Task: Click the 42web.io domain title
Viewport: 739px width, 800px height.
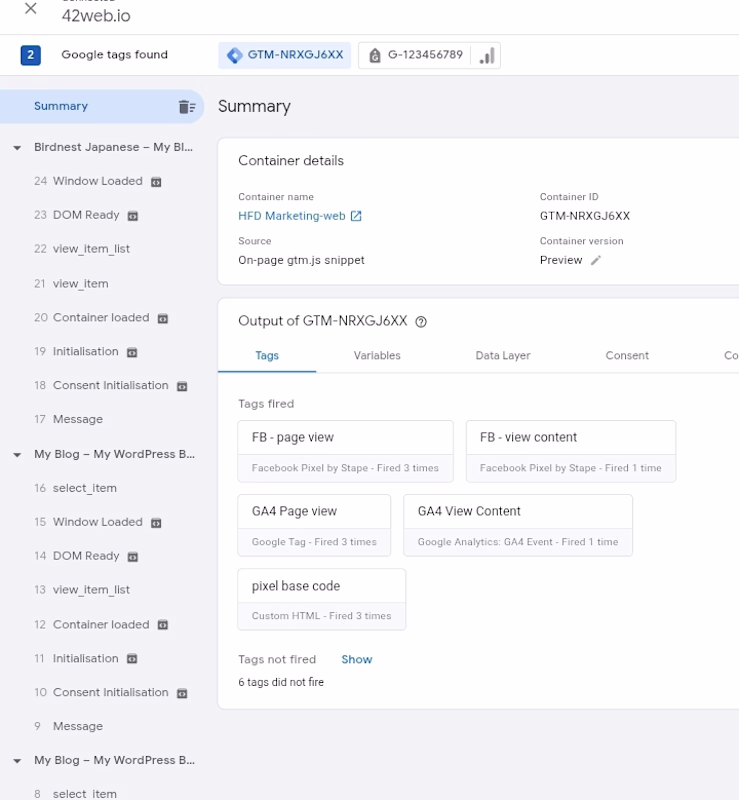Action: (96, 16)
